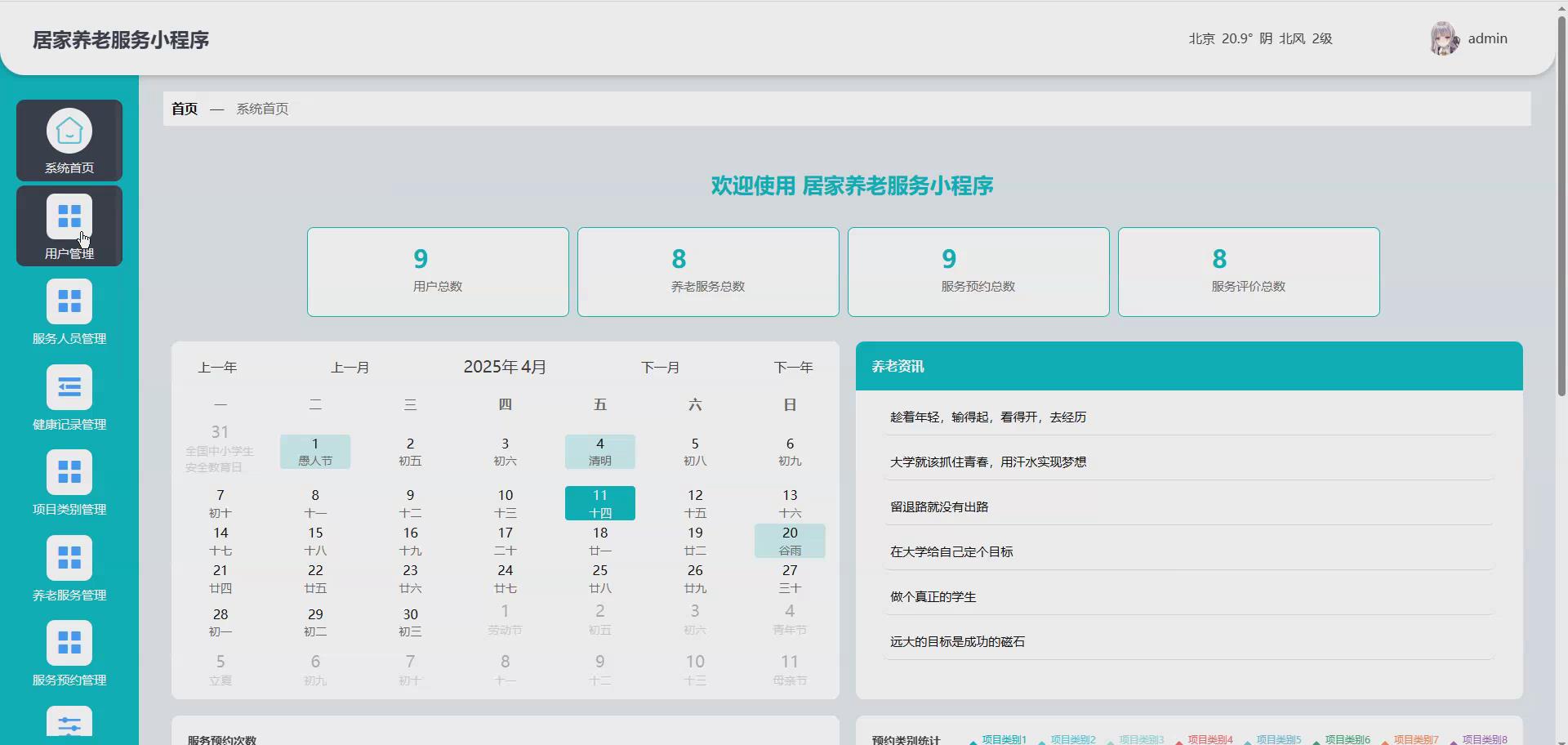1568x745 pixels.
Task: Click the partially visible bottom sidebar icon
Action: [69, 722]
